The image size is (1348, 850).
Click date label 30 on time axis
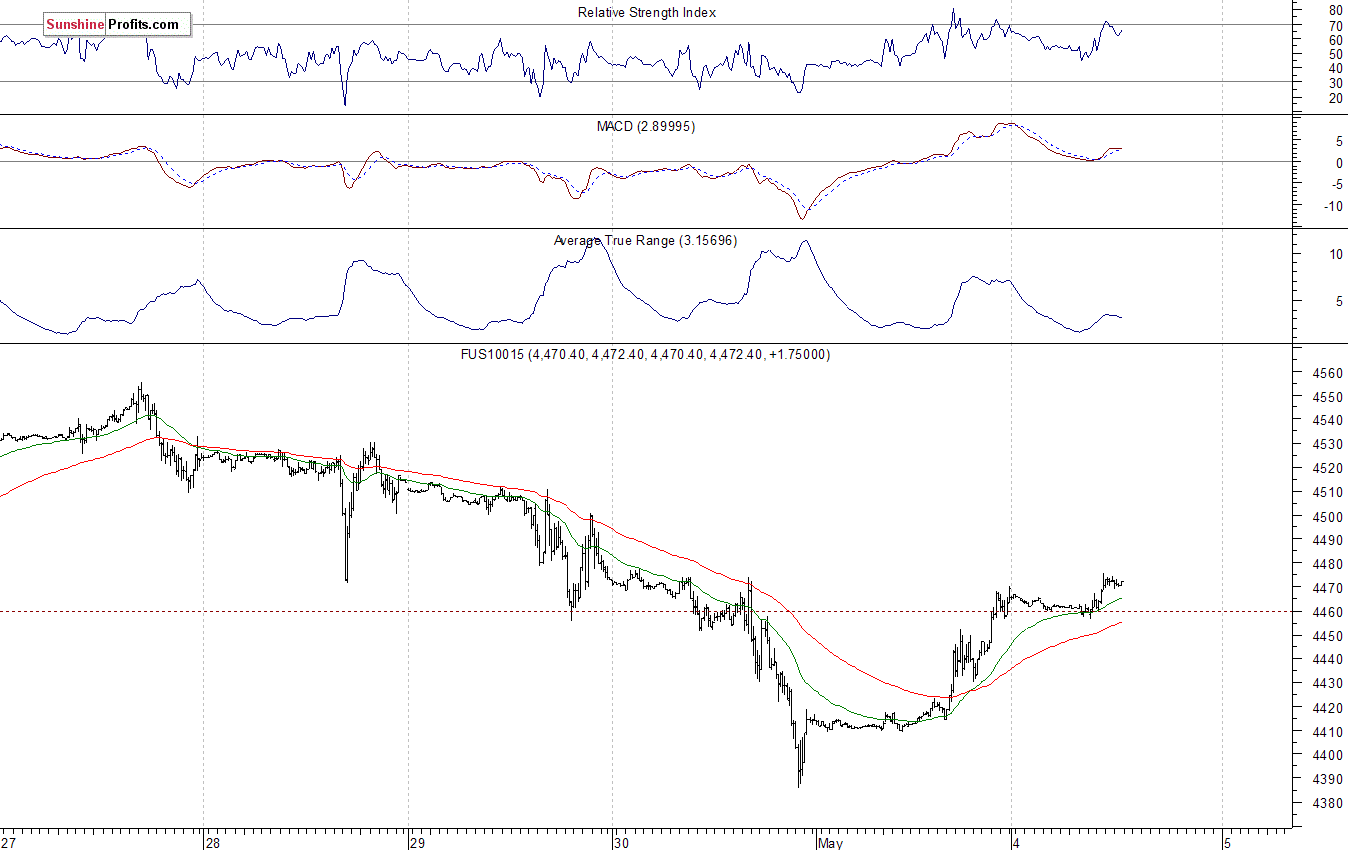click(x=622, y=843)
